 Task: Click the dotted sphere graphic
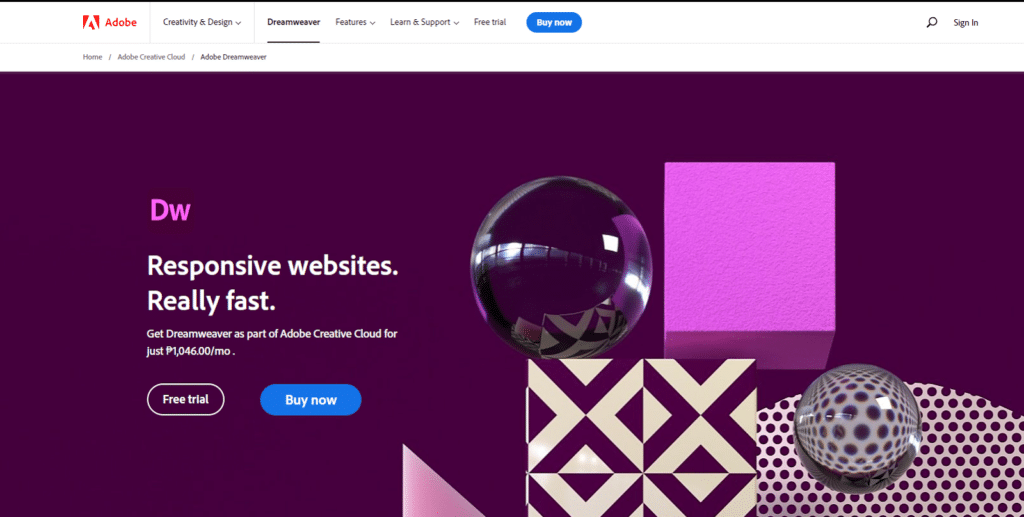(x=857, y=428)
